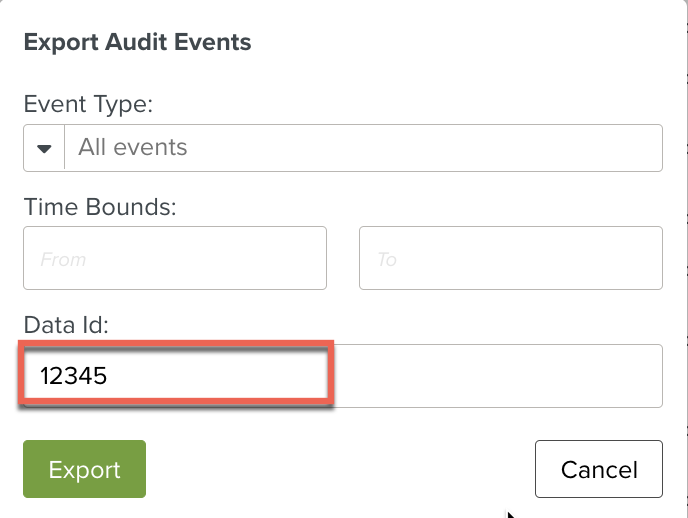Image resolution: width=688 pixels, height=518 pixels.
Task: Select the start time input under Time Bounds
Action: [175, 258]
